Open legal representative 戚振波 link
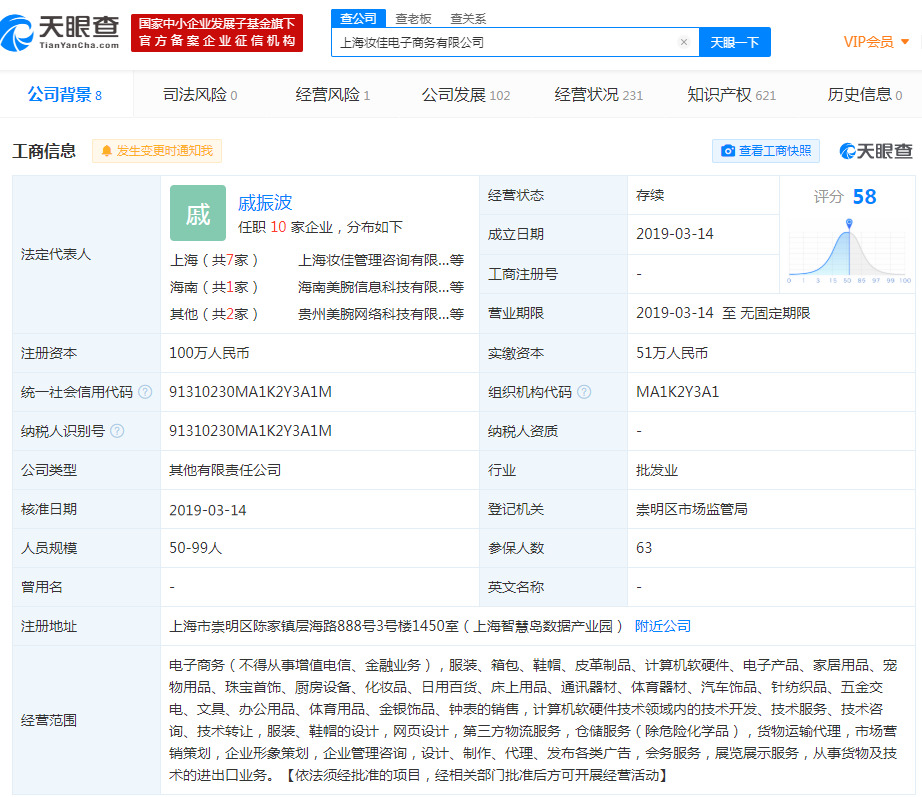This screenshot has height=797, width=922. click(x=265, y=203)
